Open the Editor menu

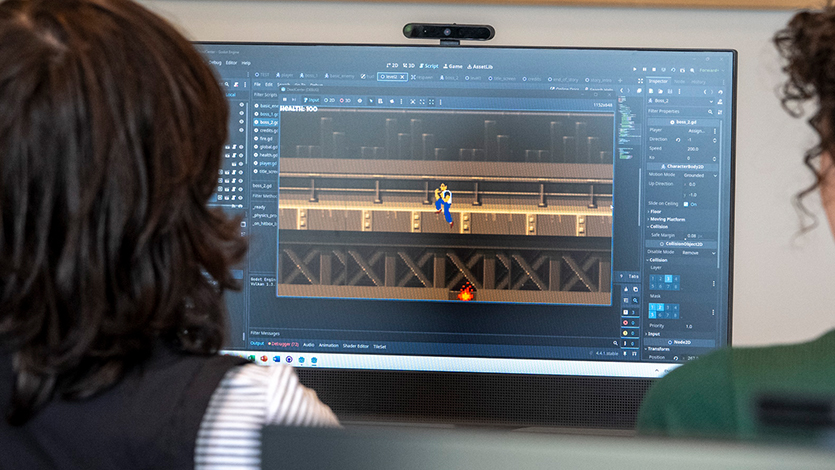coord(231,63)
